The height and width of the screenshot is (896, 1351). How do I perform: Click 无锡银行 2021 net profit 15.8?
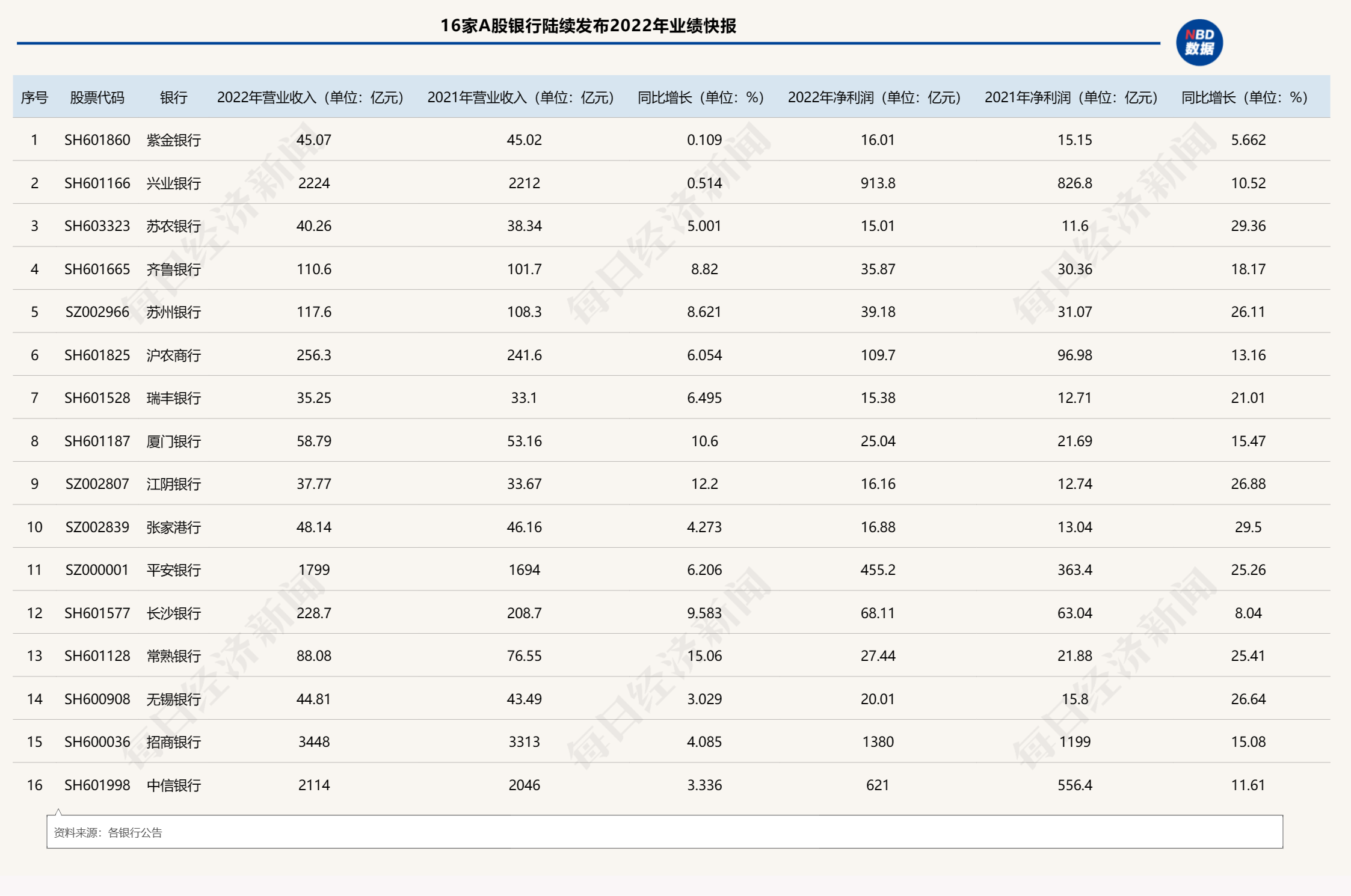pyautogui.click(x=1075, y=699)
